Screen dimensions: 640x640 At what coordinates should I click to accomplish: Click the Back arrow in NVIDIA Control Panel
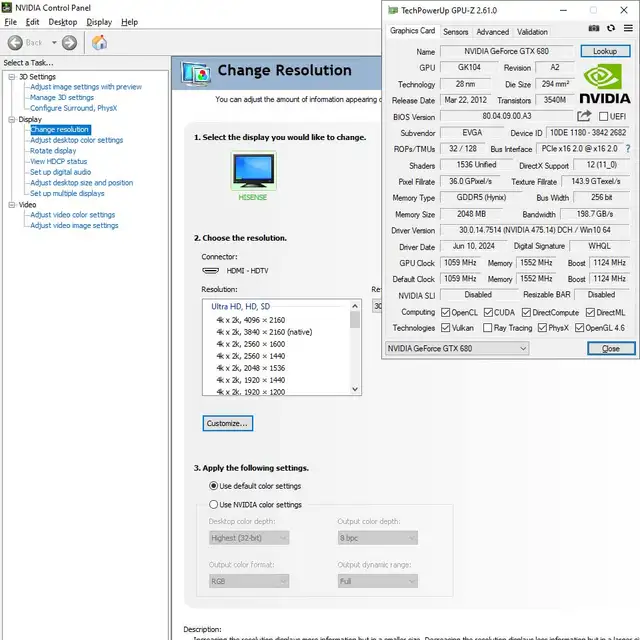point(15,42)
